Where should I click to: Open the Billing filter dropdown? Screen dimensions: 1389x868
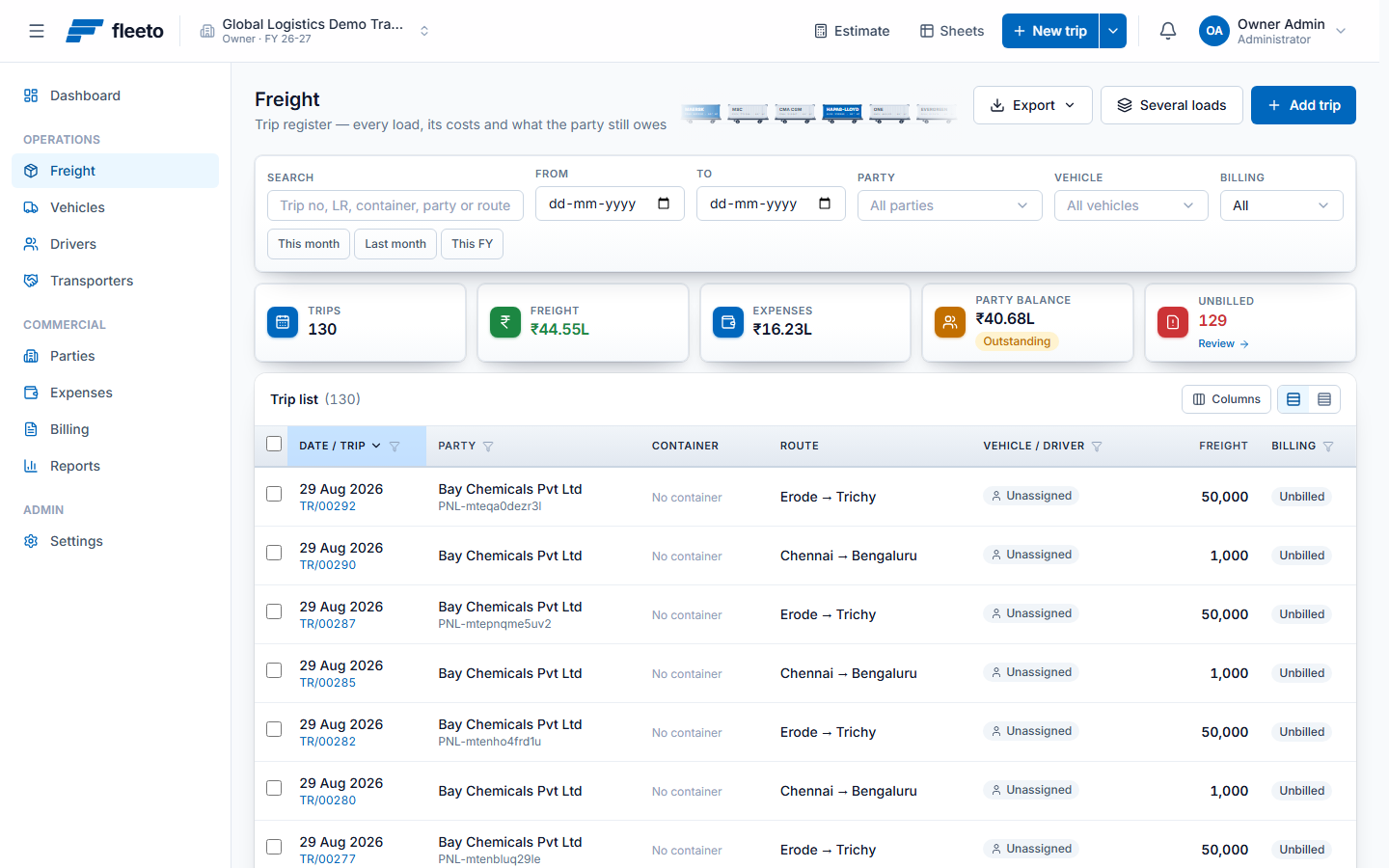click(1282, 205)
